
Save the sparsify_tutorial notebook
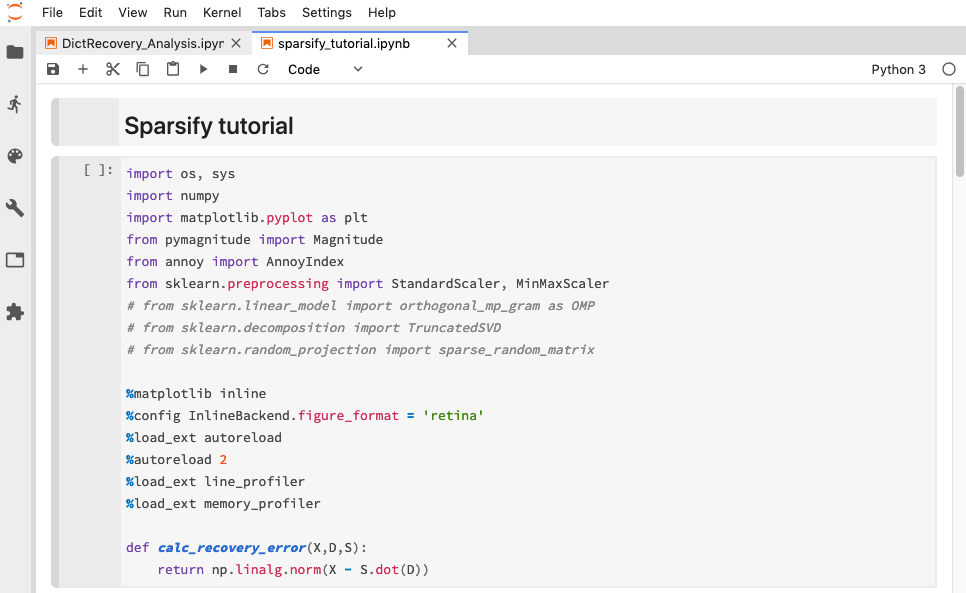click(x=52, y=69)
